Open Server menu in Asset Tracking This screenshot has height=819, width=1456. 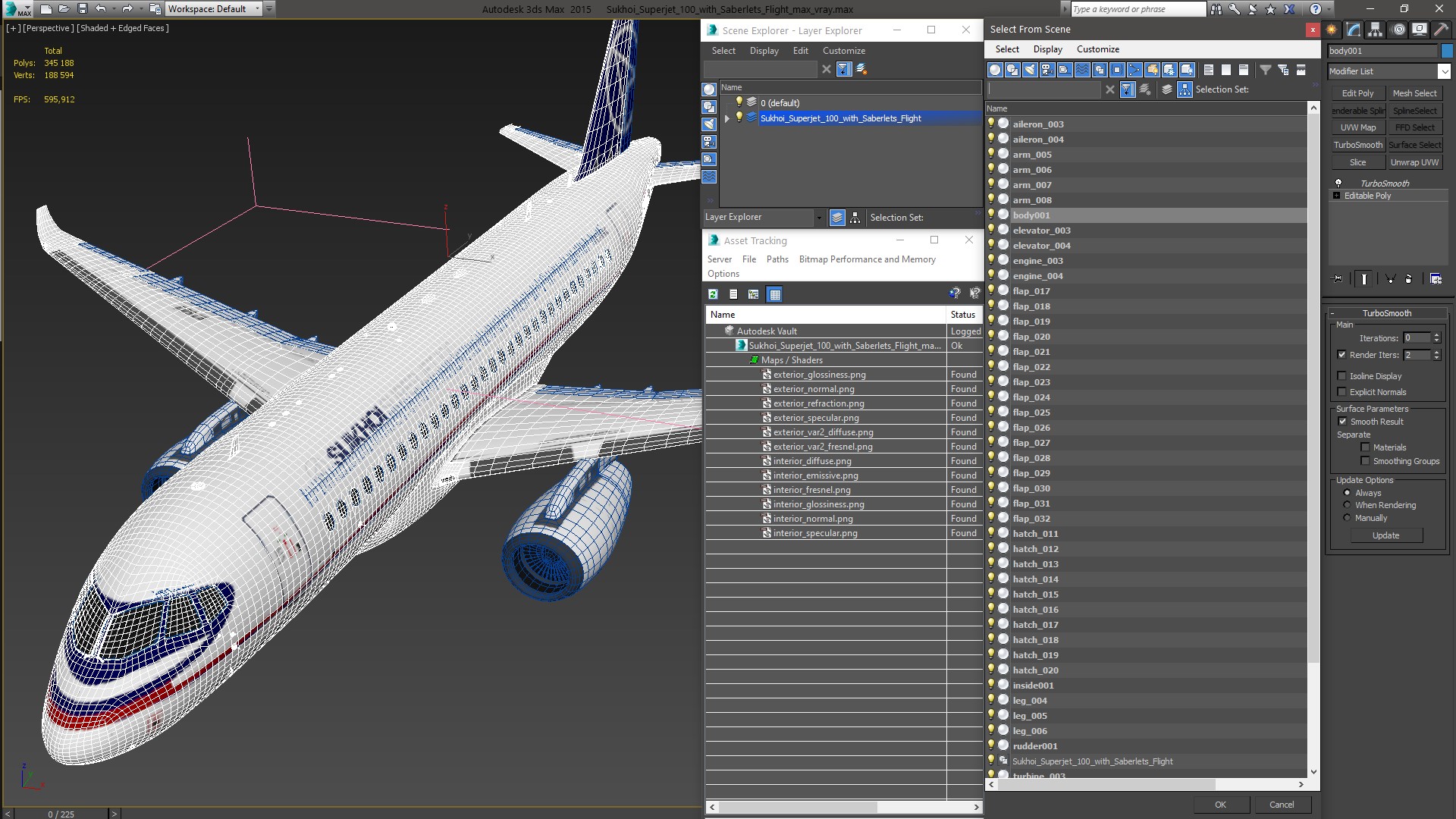pyautogui.click(x=720, y=259)
